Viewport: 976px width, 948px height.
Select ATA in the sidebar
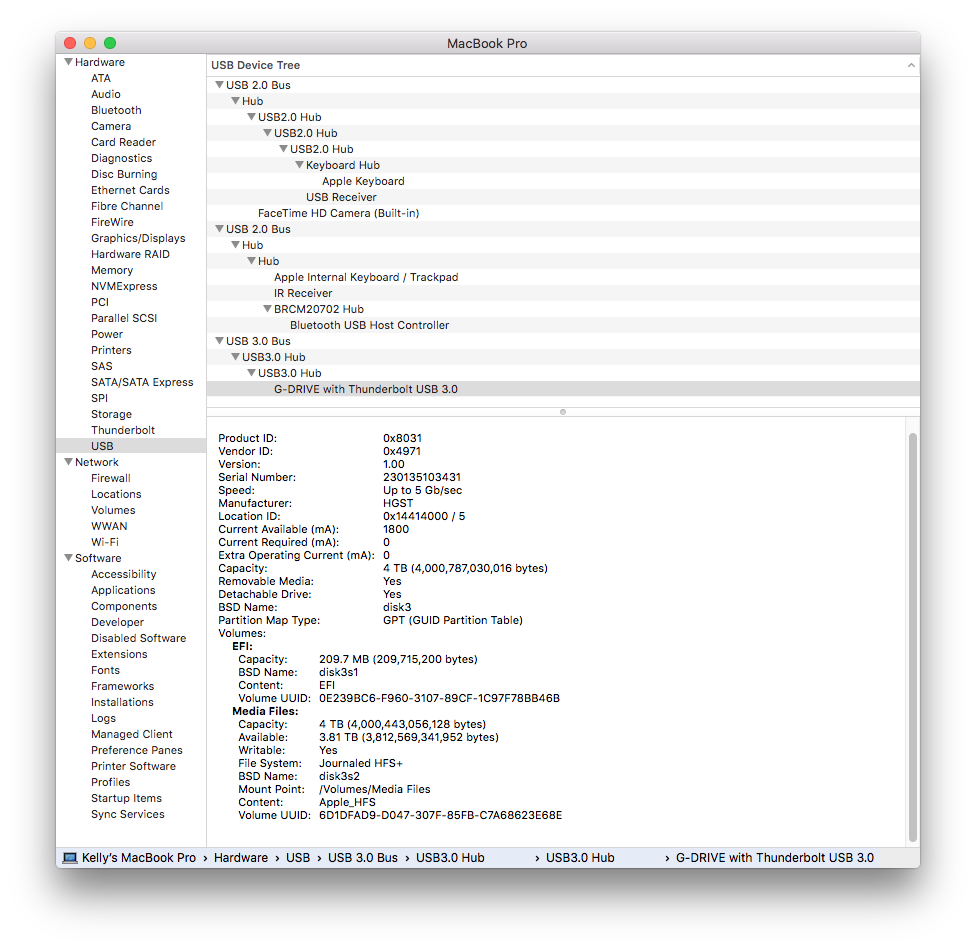[101, 78]
